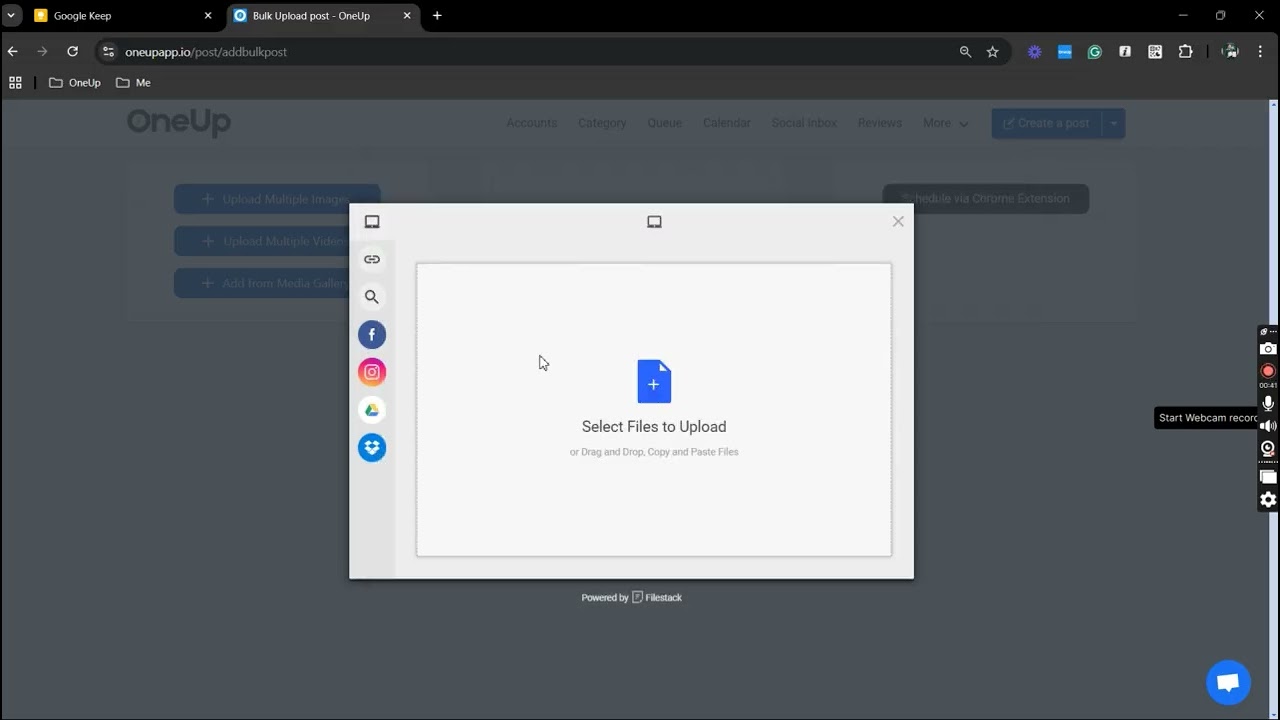
Task: Go back to previous page
Action: 13,52
